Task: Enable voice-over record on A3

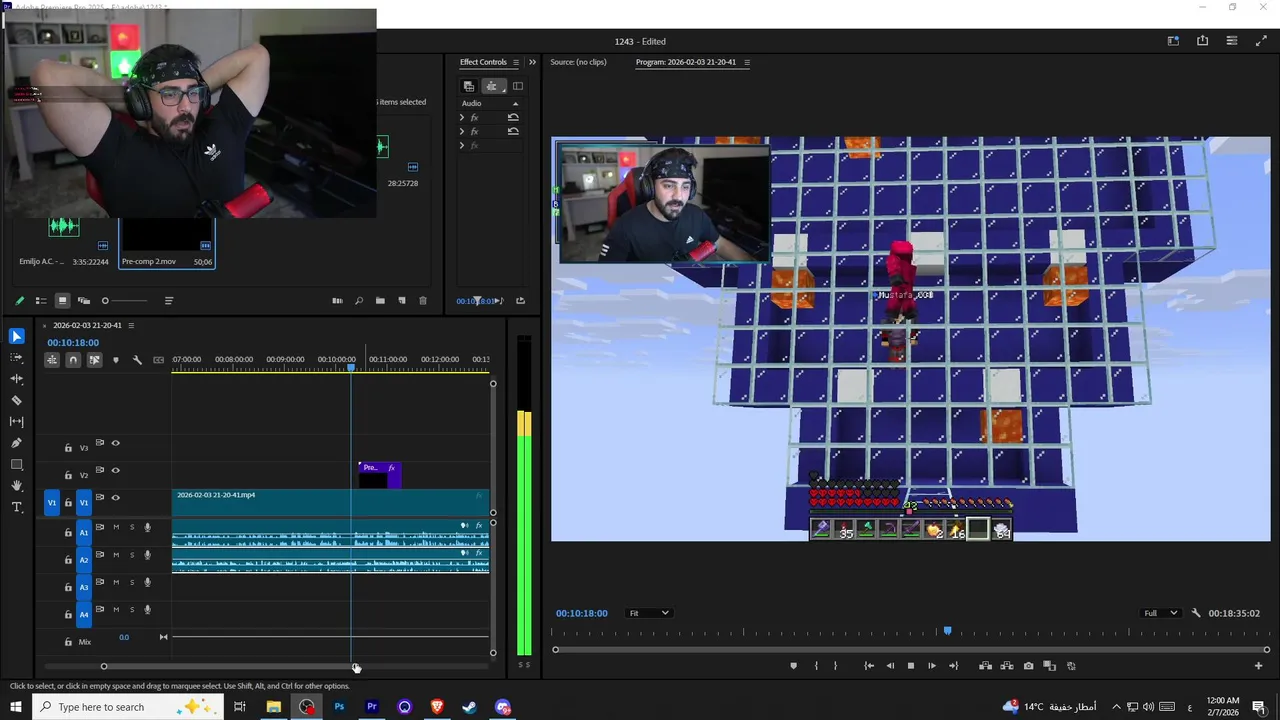Action: 147,582
